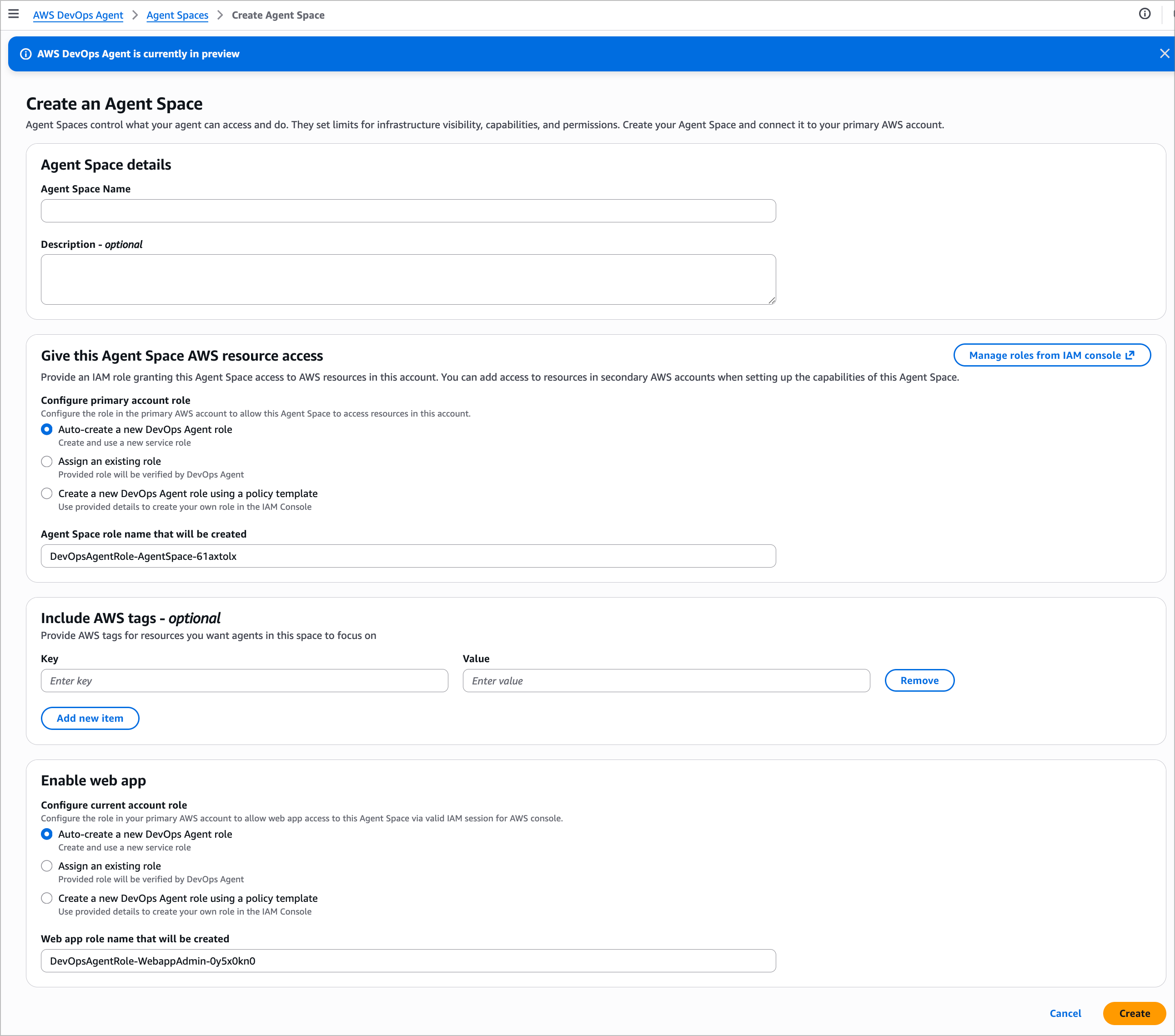This screenshot has height=1036, width=1175.
Task: Click the Agent Space Name field
Action: click(x=408, y=211)
